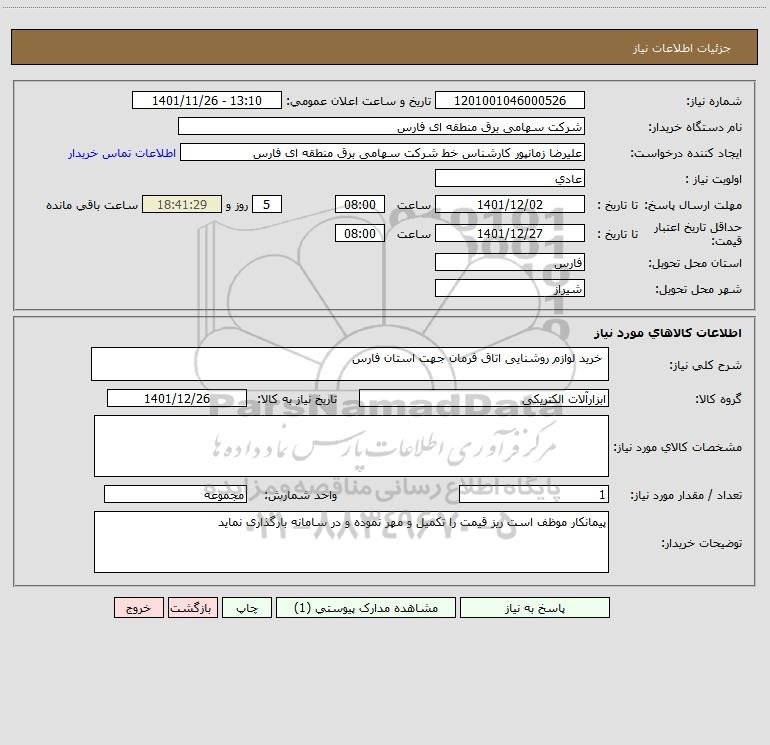This screenshot has width=770, height=745.
Task: Select the public announcement date field 1401/11/26 - 13:10
Action: [207, 100]
